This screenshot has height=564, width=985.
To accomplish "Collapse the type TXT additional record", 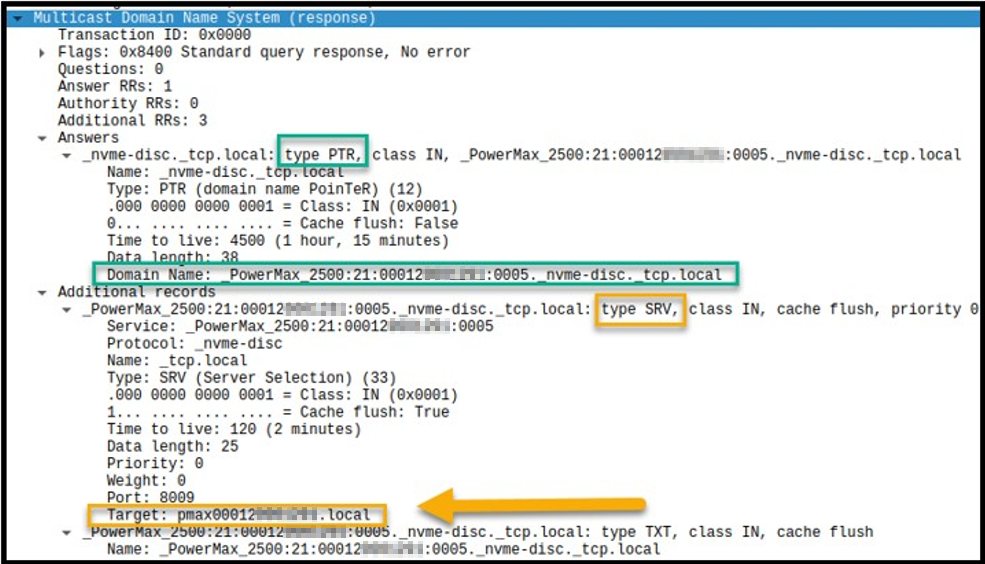I will pos(66,533).
